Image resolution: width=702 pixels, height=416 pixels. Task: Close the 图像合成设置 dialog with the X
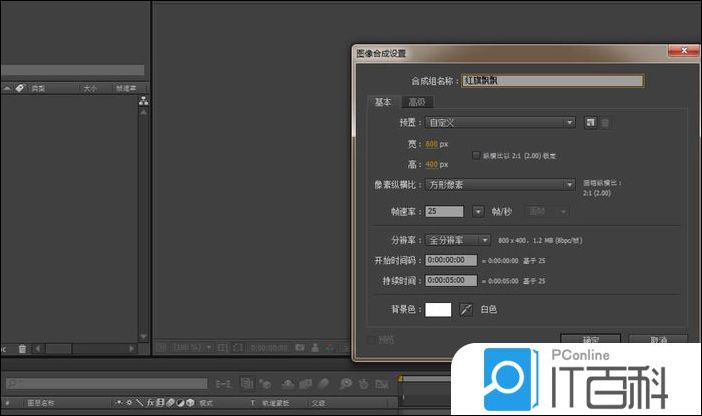[x=683, y=51]
